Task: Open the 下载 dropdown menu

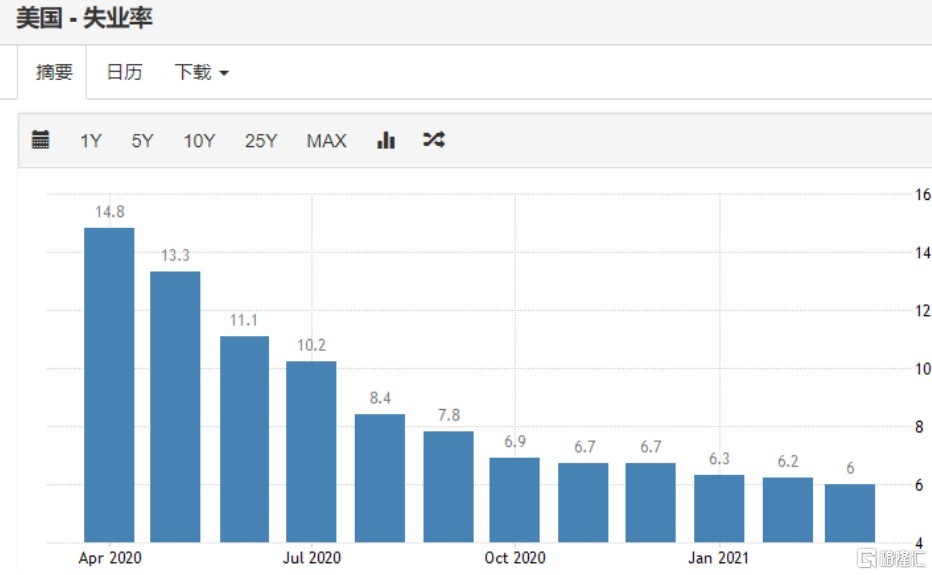Action: coord(201,73)
